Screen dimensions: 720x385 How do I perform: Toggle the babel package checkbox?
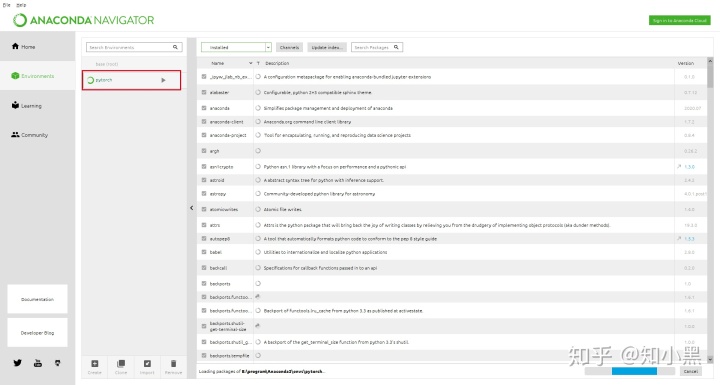tap(204, 252)
